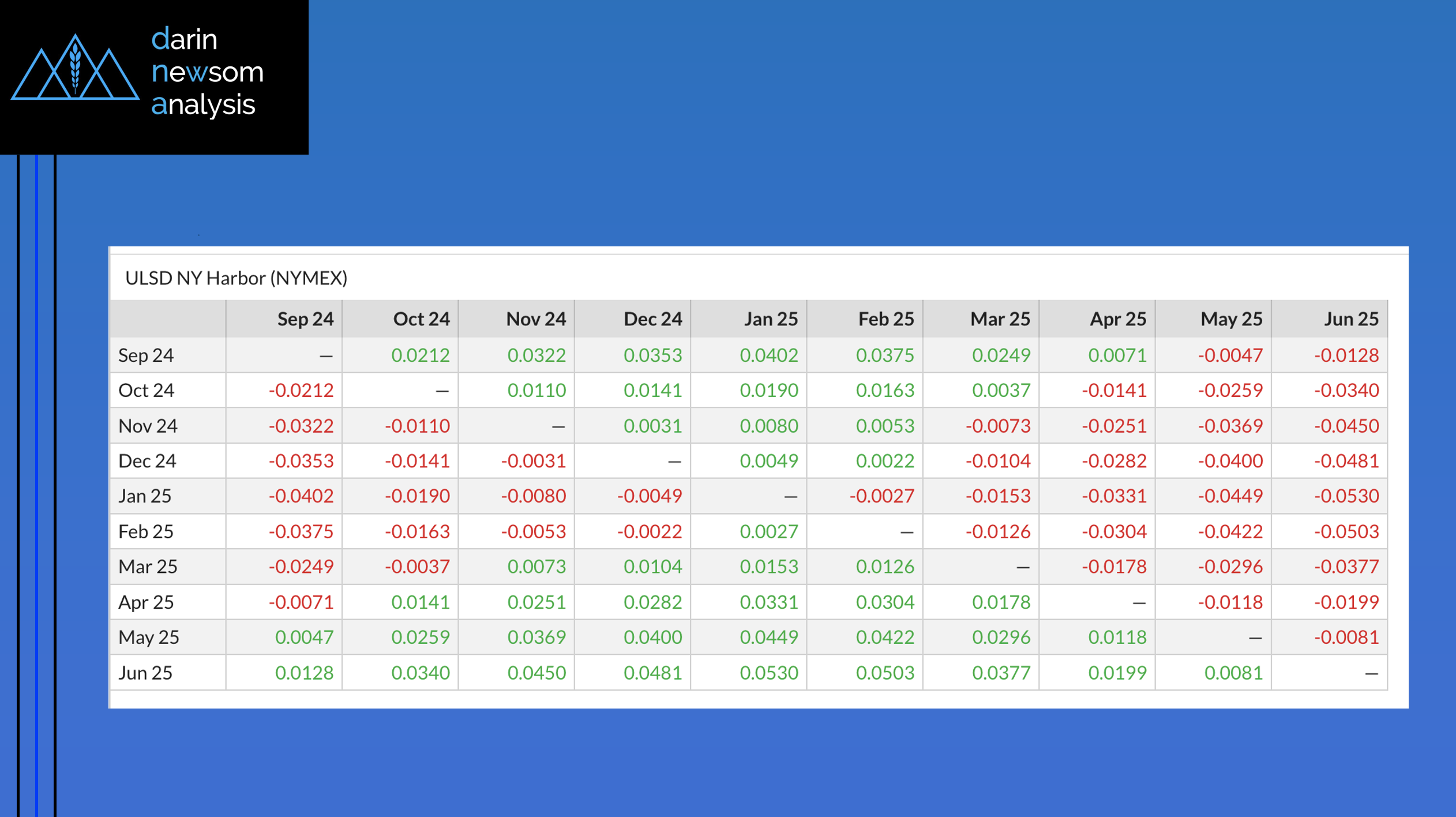This screenshot has width=1456, height=817.
Task: Select the Sep 24 column header
Action: [305, 319]
